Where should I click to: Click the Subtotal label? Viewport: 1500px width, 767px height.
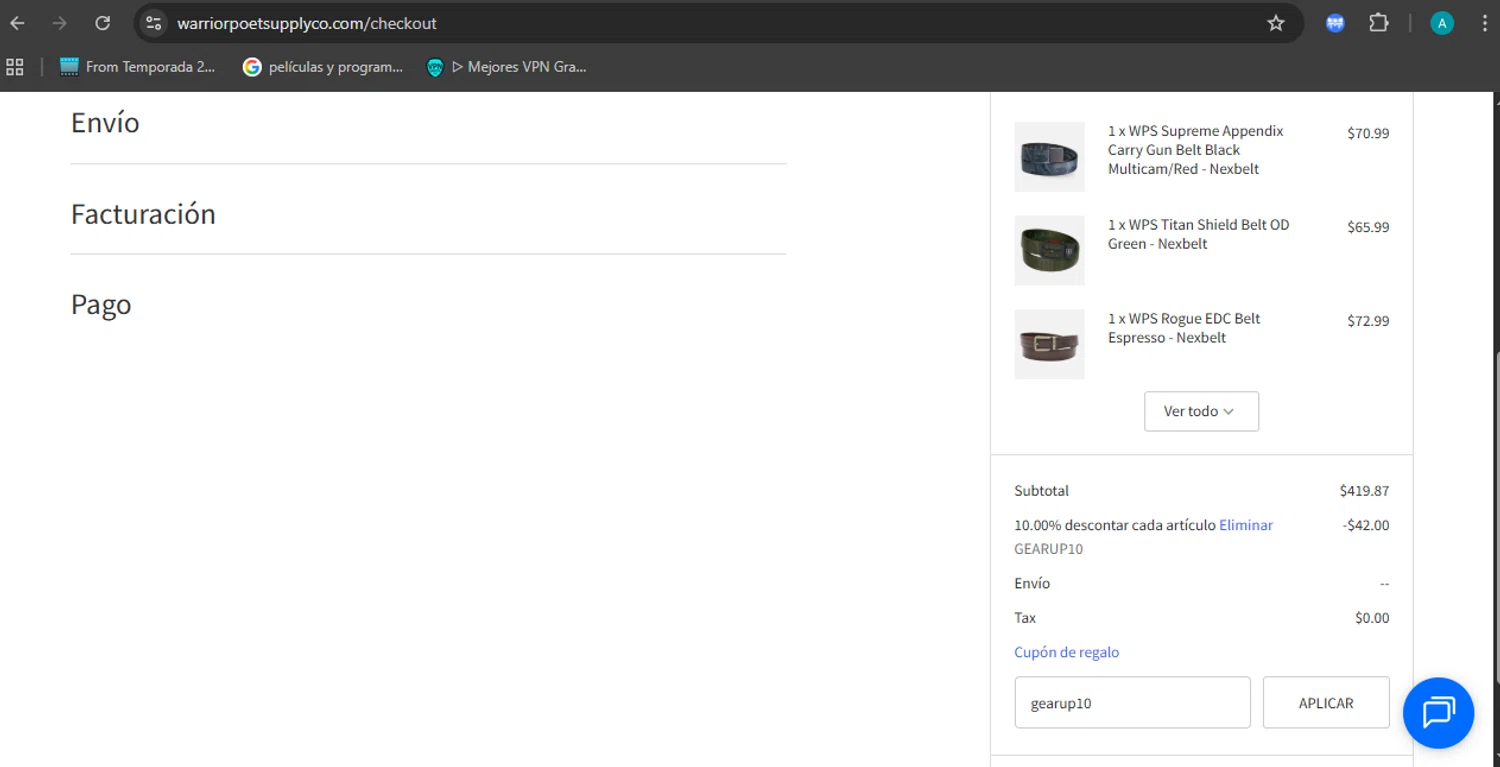[x=1041, y=491]
